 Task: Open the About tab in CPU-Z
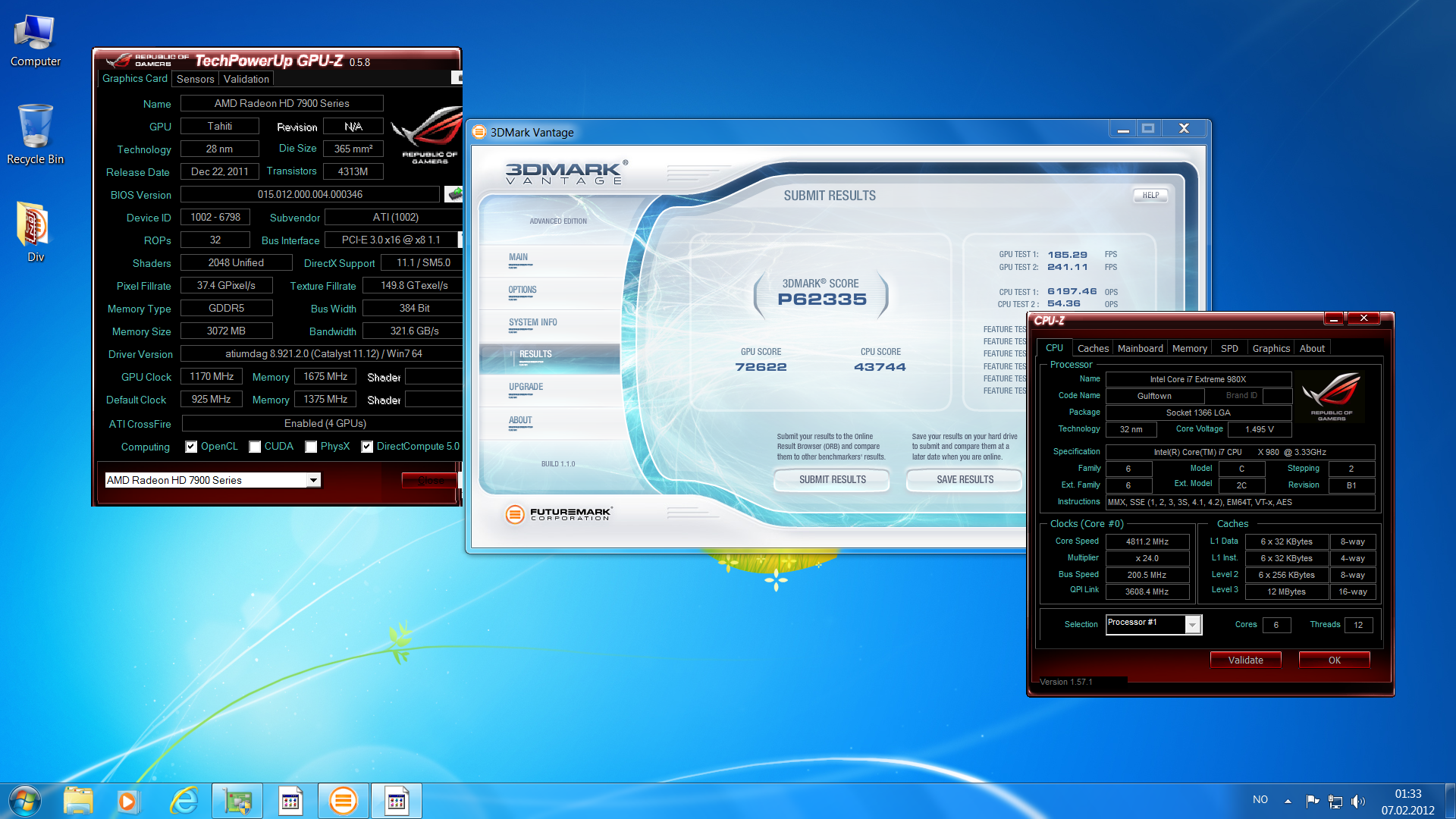(1312, 348)
